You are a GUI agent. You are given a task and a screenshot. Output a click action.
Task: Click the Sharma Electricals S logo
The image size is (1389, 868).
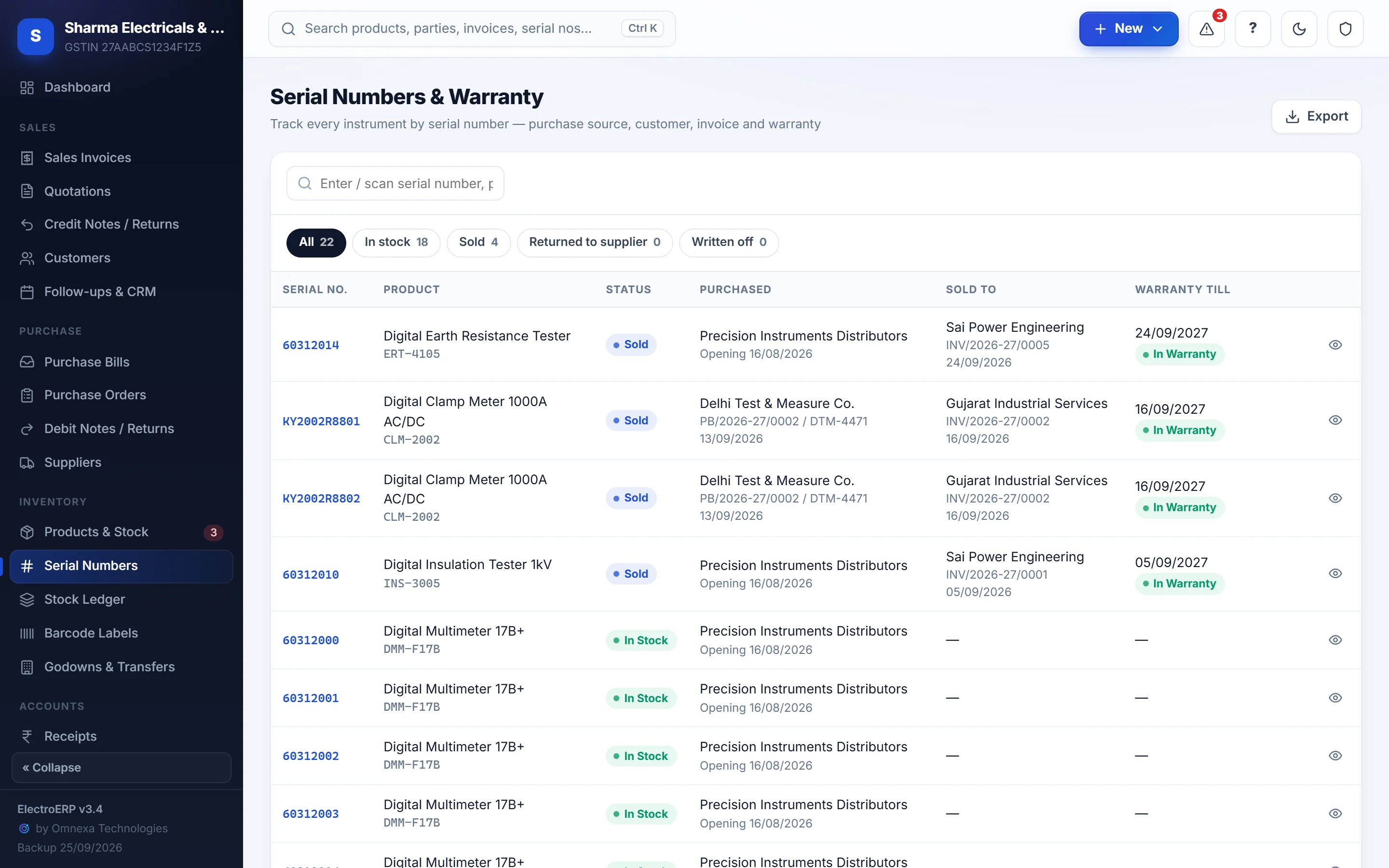(36, 36)
